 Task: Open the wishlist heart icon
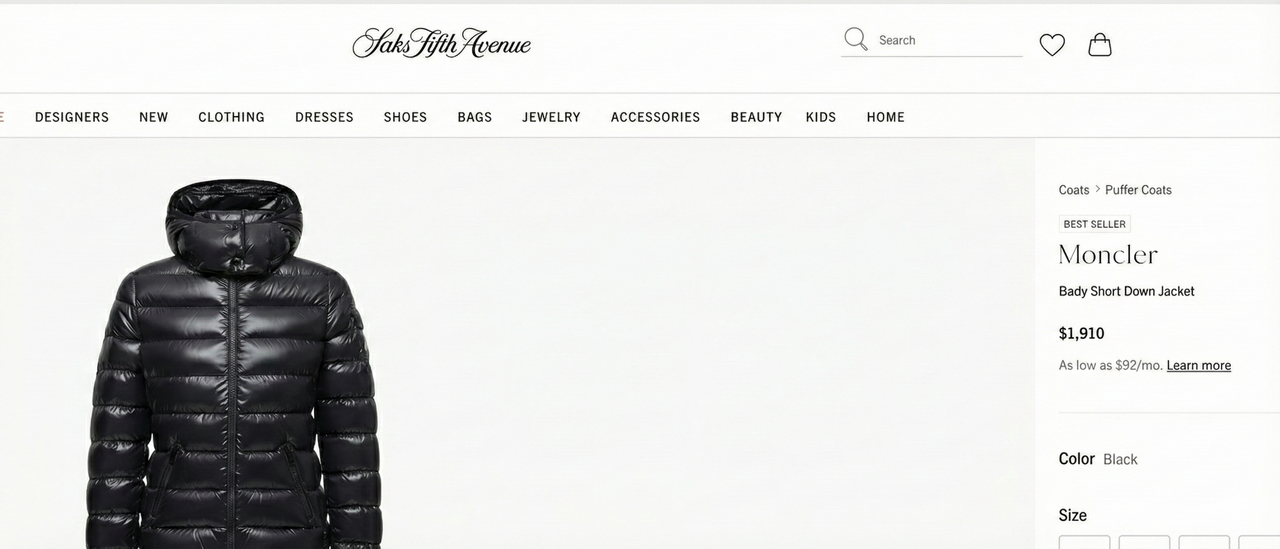point(1052,45)
